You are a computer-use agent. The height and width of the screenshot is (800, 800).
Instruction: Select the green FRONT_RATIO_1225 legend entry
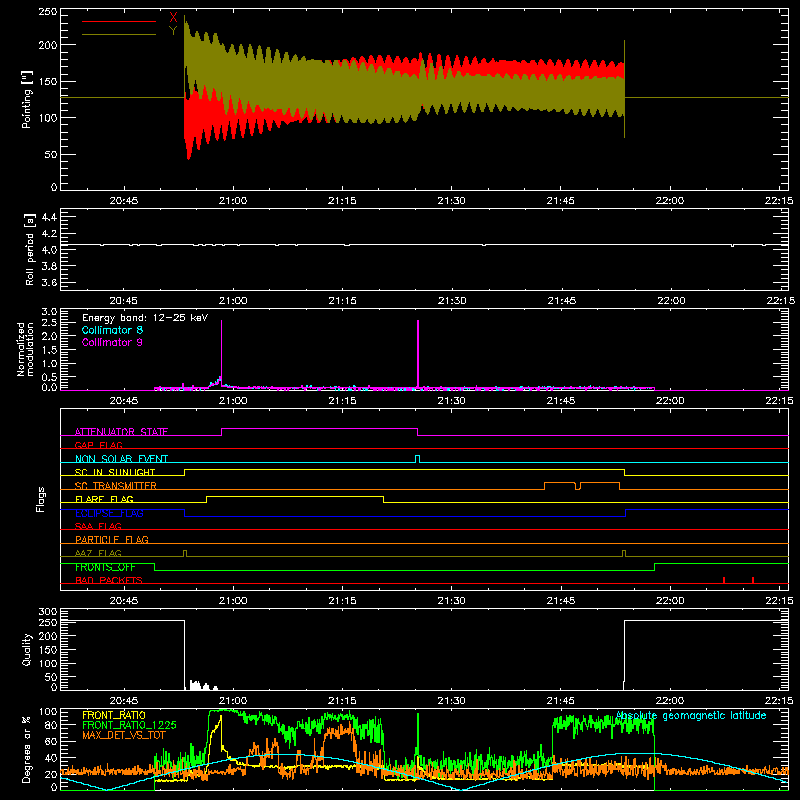[x=129, y=724]
